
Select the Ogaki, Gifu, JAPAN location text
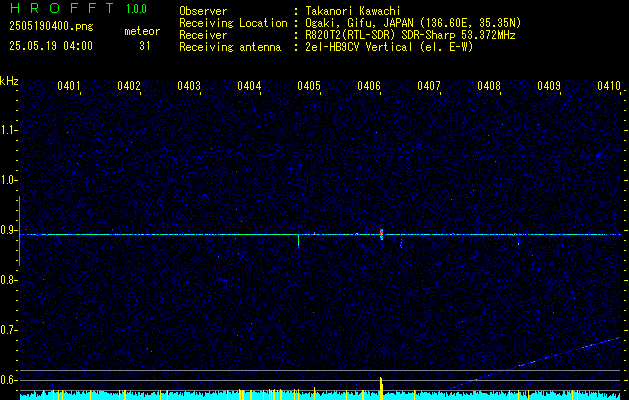(x=413, y=23)
